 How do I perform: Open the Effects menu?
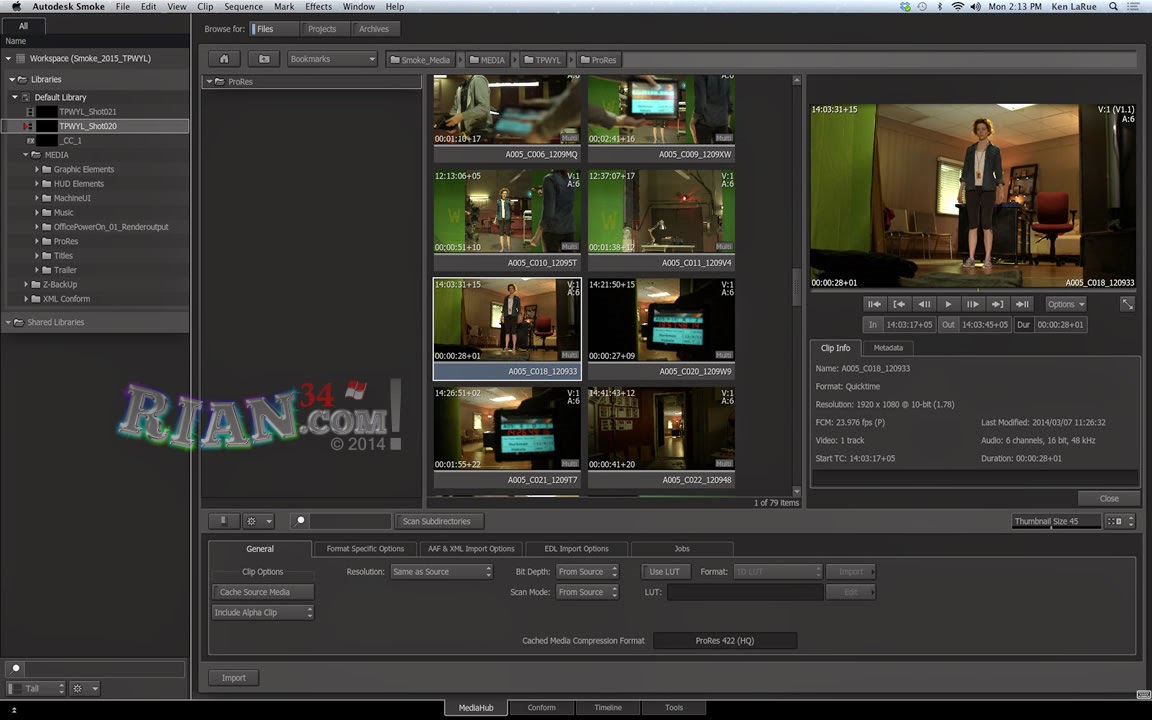pos(318,7)
